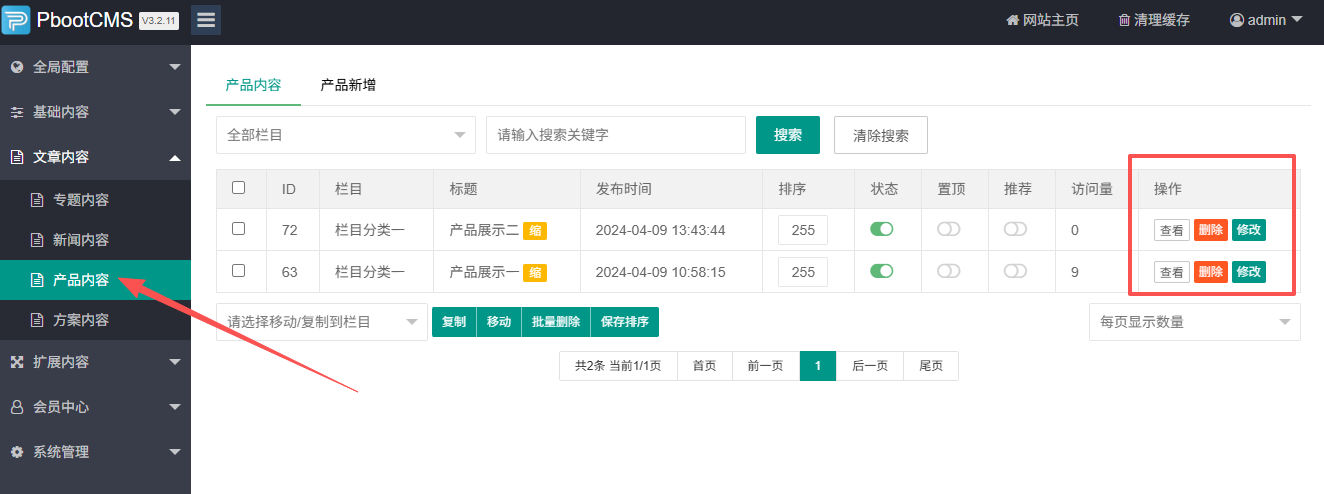
Task: Toggle 推荐 switch for 产品展示二
Action: tap(1015, 229)
